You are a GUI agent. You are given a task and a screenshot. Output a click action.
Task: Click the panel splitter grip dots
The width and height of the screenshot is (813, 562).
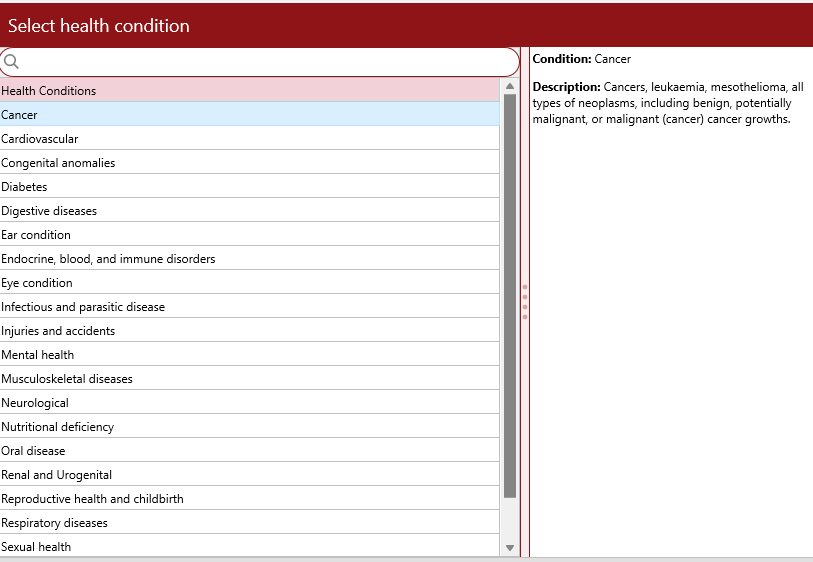pos(525,302)
